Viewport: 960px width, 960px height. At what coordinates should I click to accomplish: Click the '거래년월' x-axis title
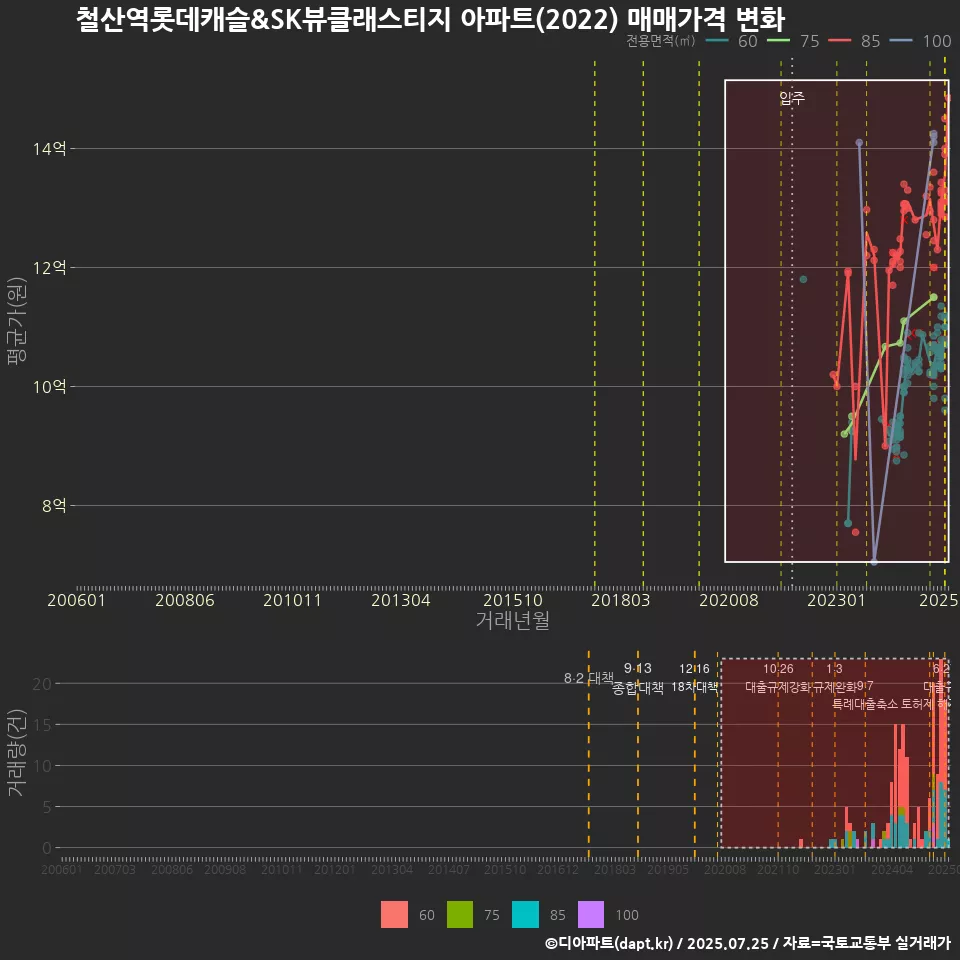tap(512, 620)
